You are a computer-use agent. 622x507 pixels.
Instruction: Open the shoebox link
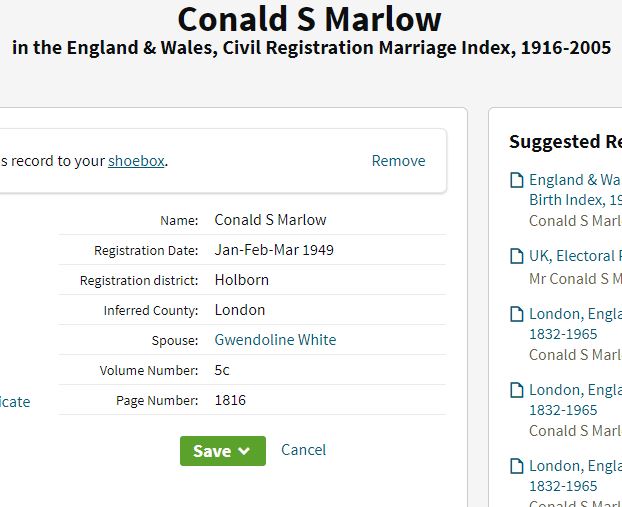click(136, 161)
